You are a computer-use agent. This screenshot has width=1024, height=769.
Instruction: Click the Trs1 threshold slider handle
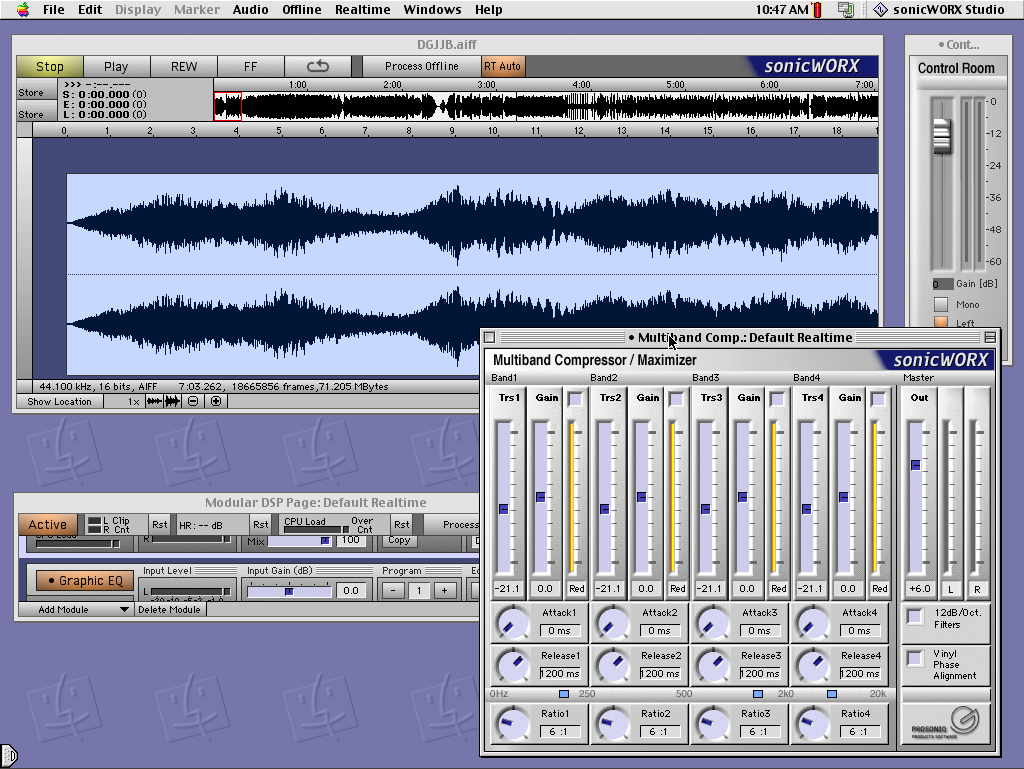(x=504, y=509)
